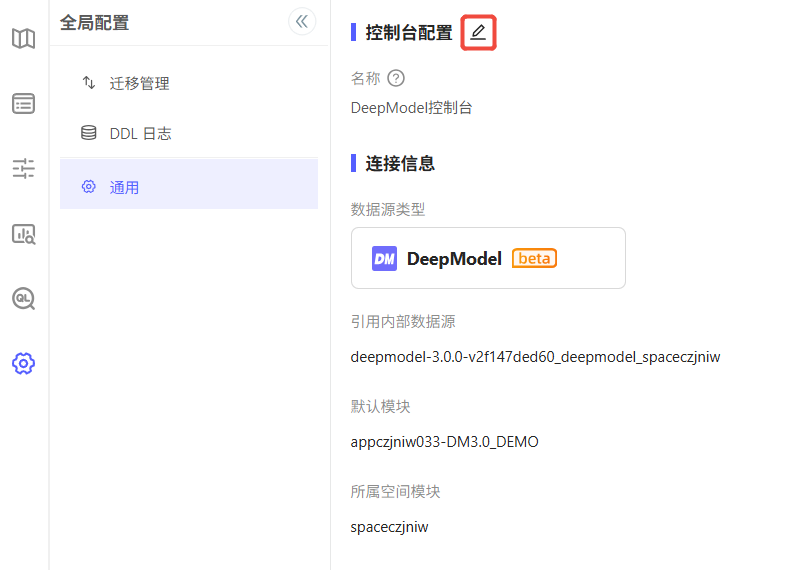
Task: Click the 所属空间模块 label
Action: [x=395, y=491]
